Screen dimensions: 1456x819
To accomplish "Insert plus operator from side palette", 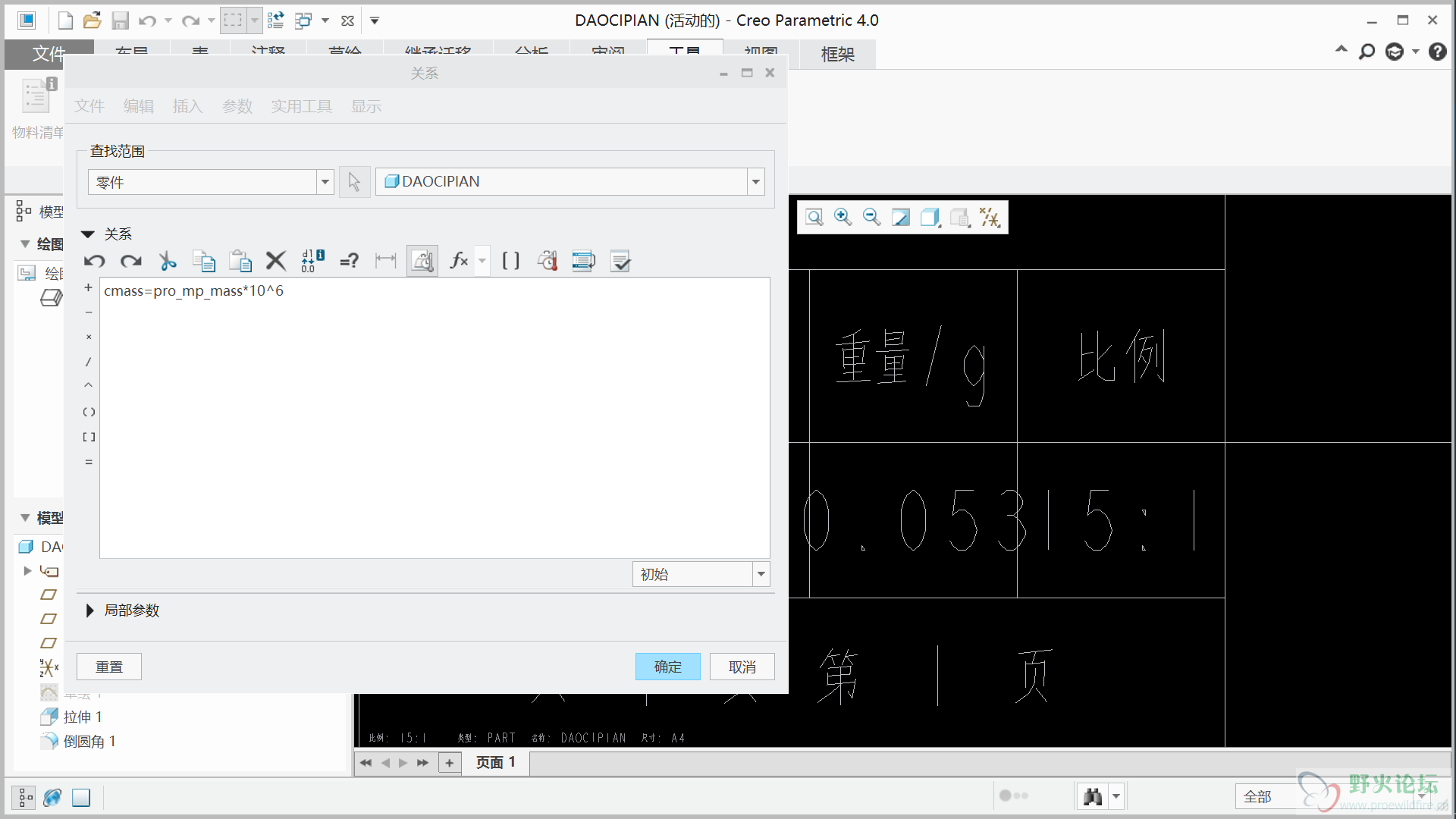I will (89, 287).
